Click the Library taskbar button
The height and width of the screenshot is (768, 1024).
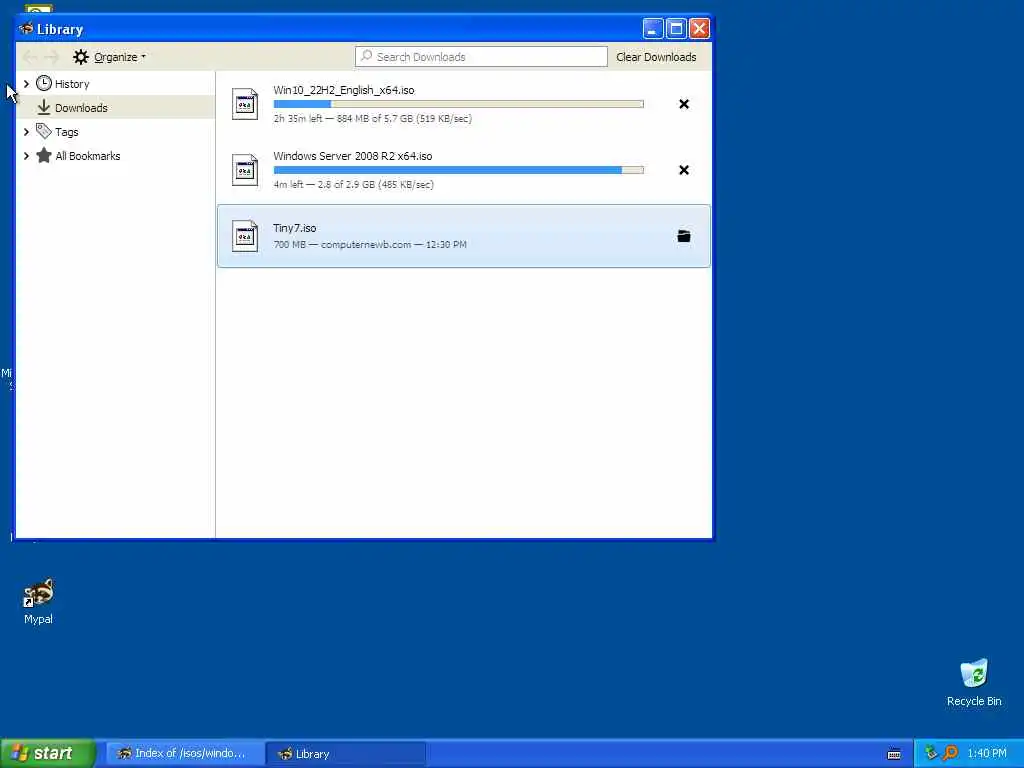click(x=345, y=754)
